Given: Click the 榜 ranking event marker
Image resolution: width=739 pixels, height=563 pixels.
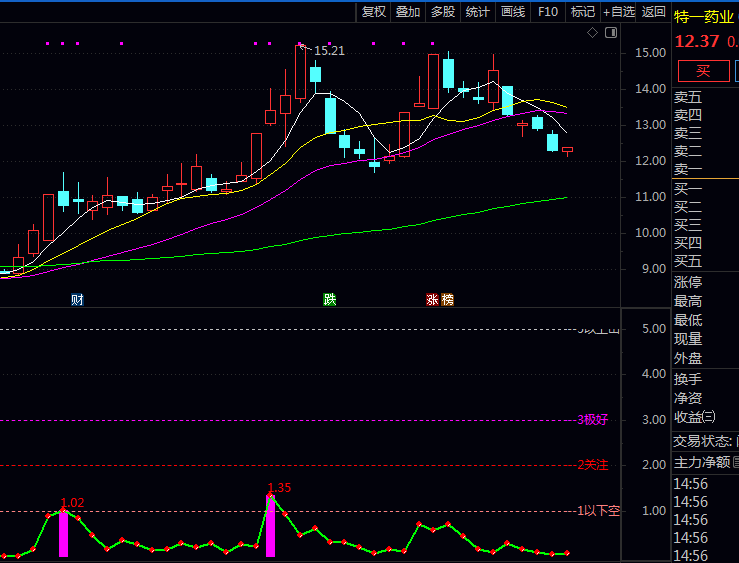Looking at the screenshot, I should 447,300.
